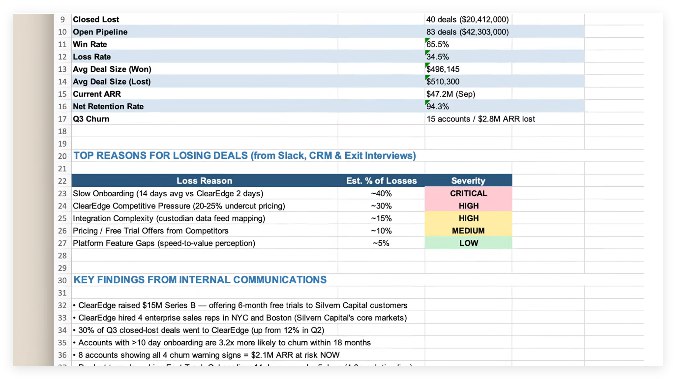Image resolution: width=676 pixels, height=379 pixels.
Task: Click row 36 header number
Action: pyautogui.click(x=63, y=355)
